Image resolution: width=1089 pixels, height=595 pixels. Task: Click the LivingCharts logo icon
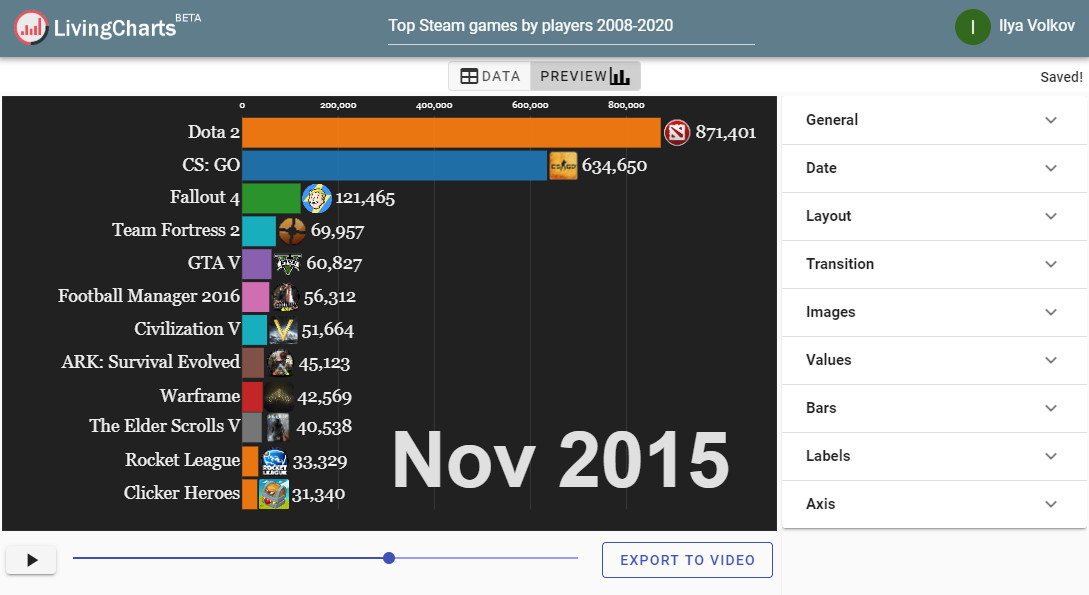[31, 28]
